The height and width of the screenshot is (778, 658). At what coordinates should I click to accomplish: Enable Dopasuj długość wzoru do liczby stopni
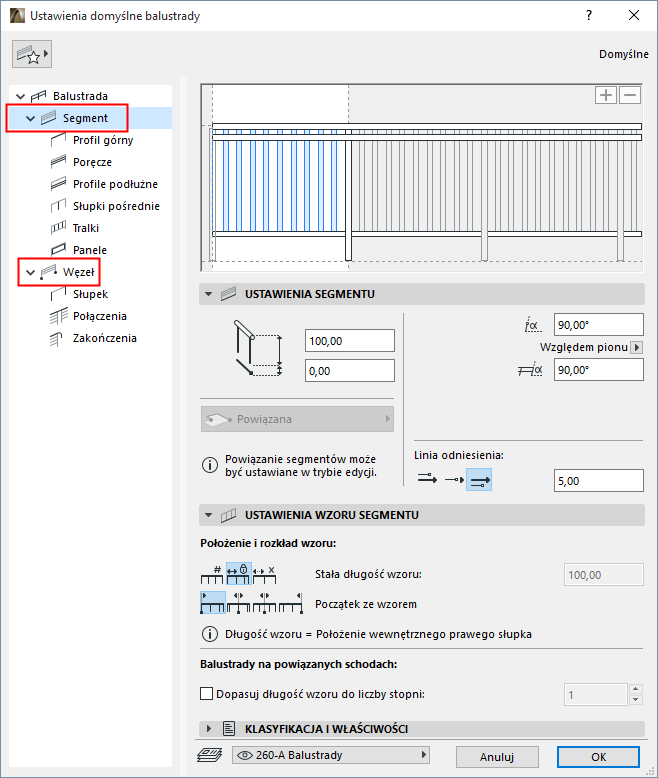click(x=206, y=694)
